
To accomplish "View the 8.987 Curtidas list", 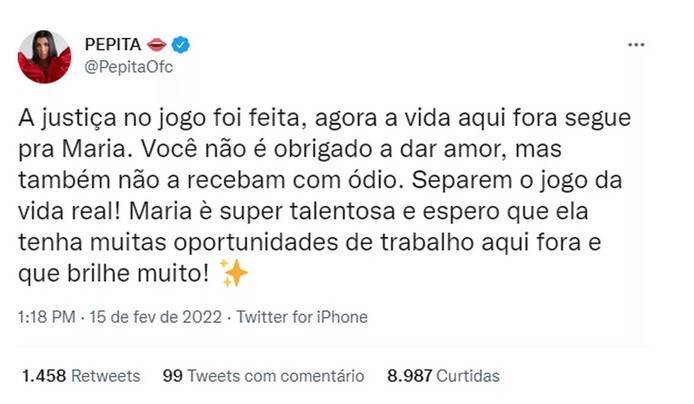I will click(443, 376).
